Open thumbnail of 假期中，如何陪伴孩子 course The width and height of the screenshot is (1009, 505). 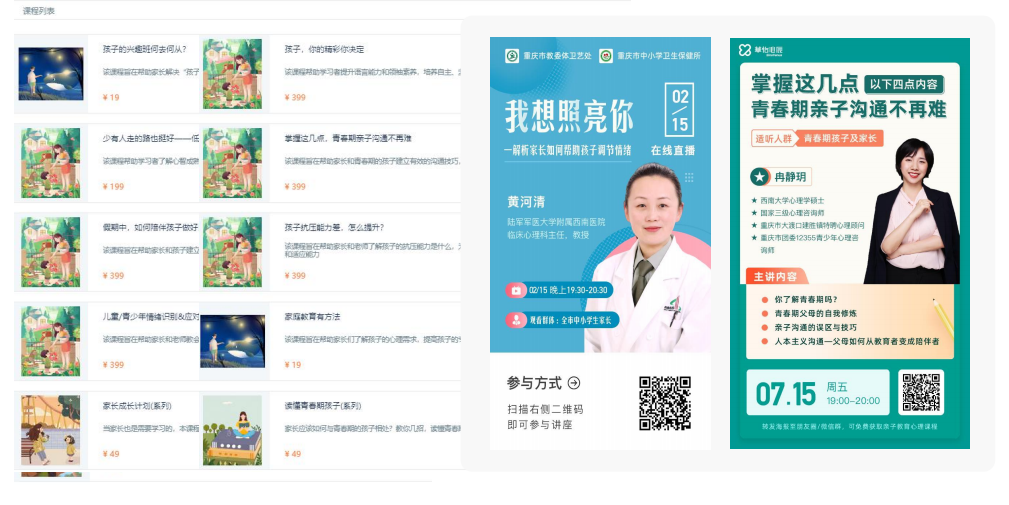coord(51,252)
